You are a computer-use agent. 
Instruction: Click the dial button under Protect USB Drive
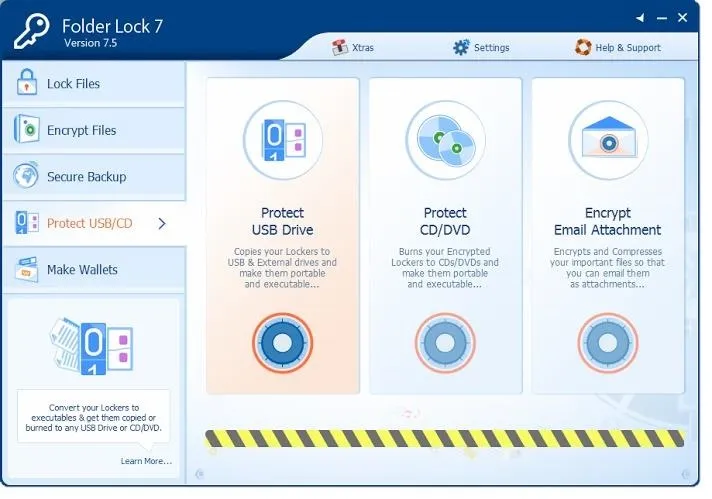(x=283, y=343)
